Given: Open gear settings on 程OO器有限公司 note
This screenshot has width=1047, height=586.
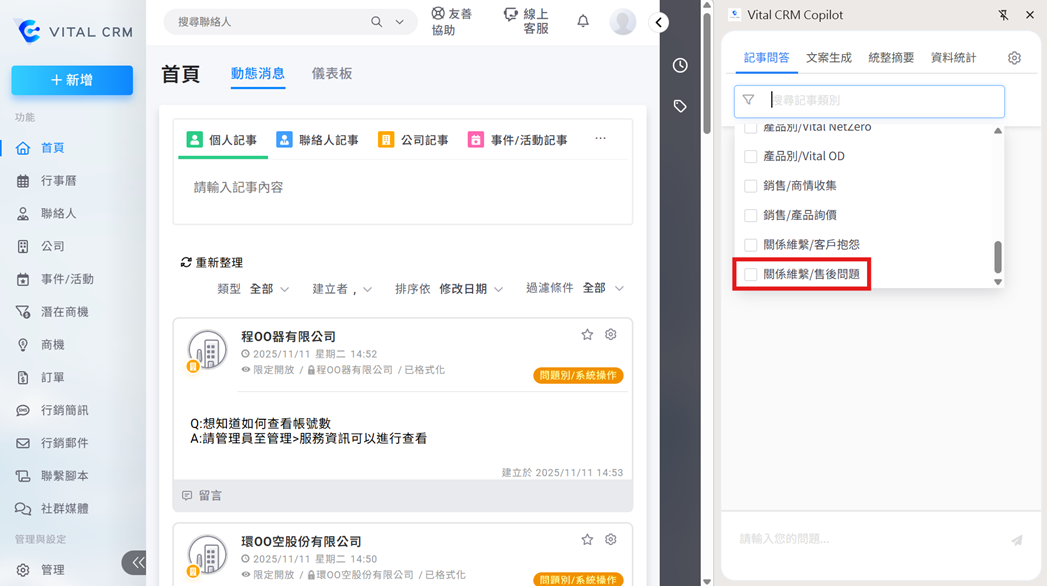Looking at the screenshot, I should tap(611, 335).
